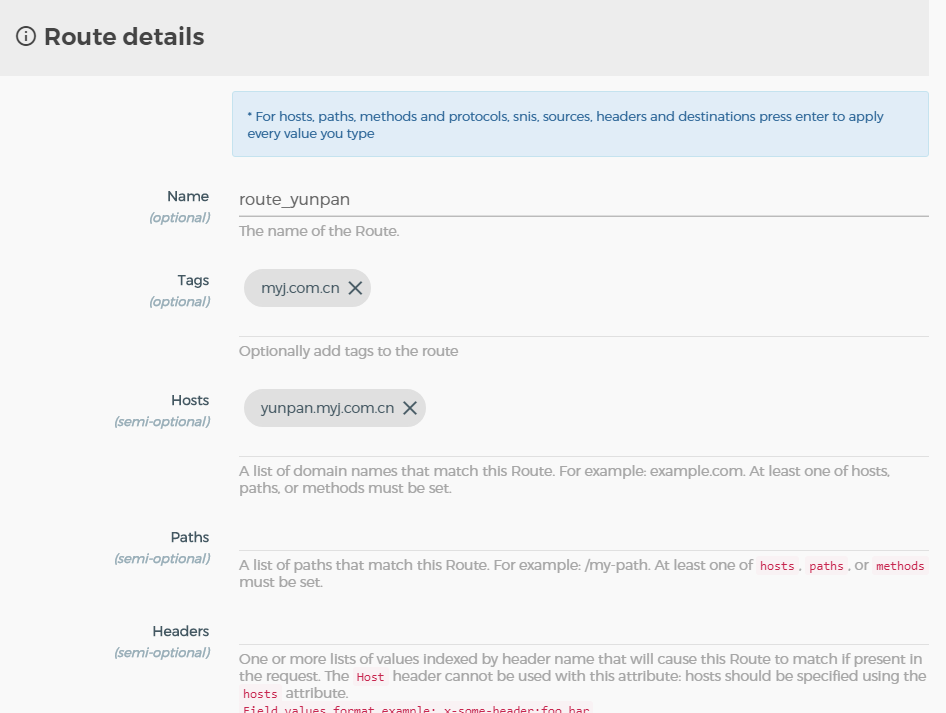Click the empty Headers input field
Screen dimensions: 946x713
583,631
